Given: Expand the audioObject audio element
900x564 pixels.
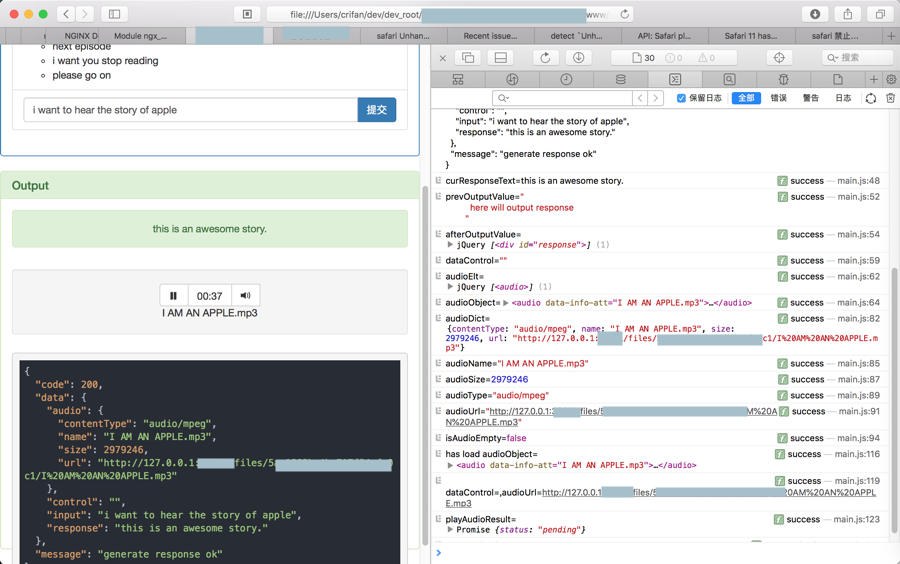Looking at the screenshot, I should pos(505,303).
